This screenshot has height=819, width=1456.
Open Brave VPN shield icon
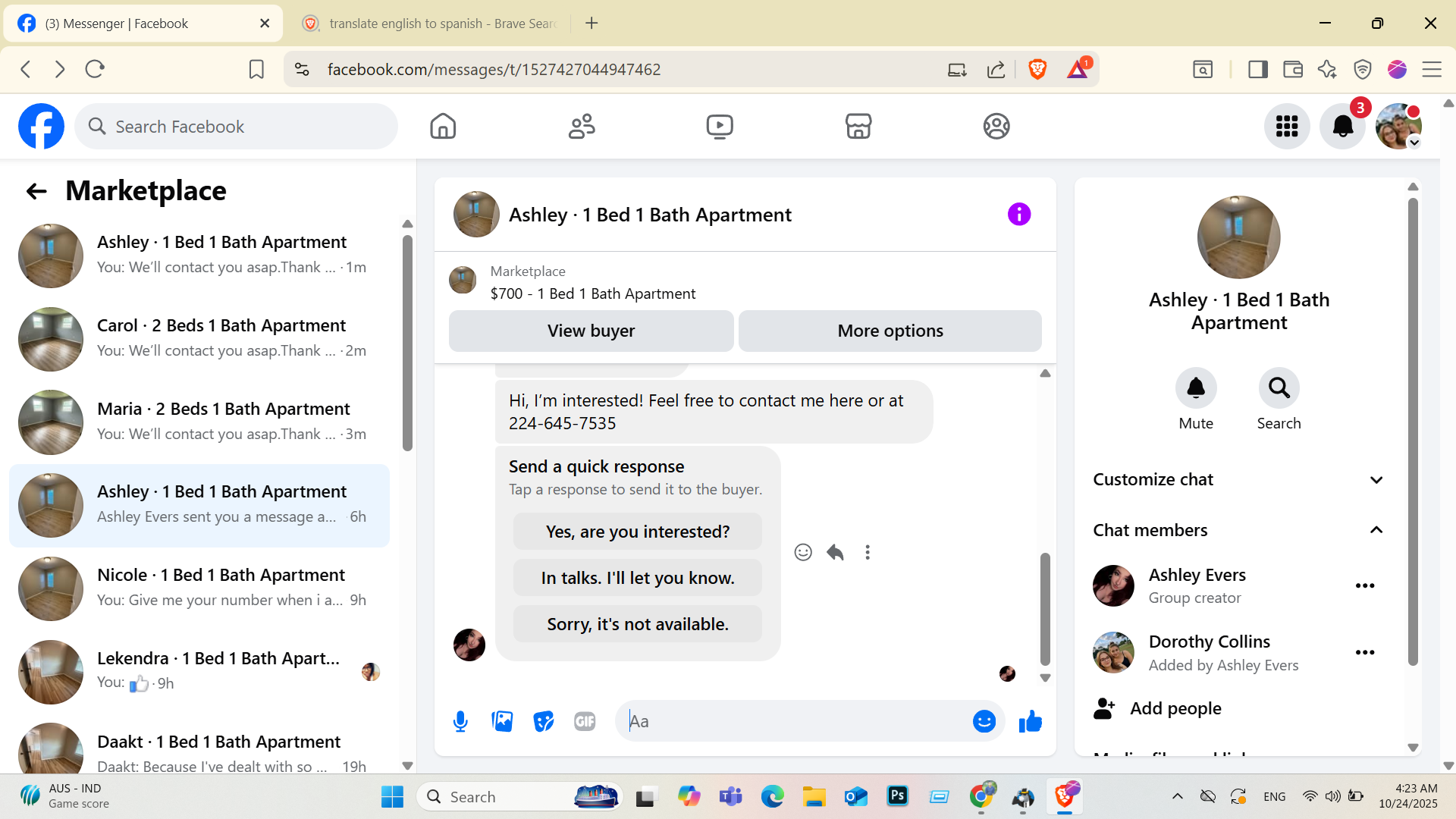[x=1363, y=69]
